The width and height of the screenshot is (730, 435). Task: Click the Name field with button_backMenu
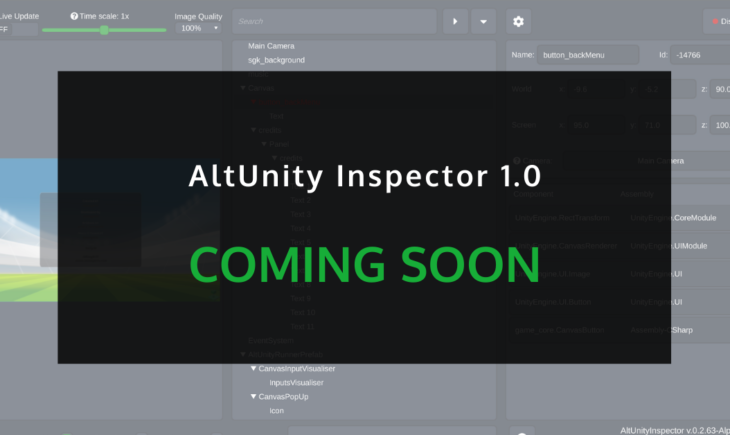tap(588, 55)
